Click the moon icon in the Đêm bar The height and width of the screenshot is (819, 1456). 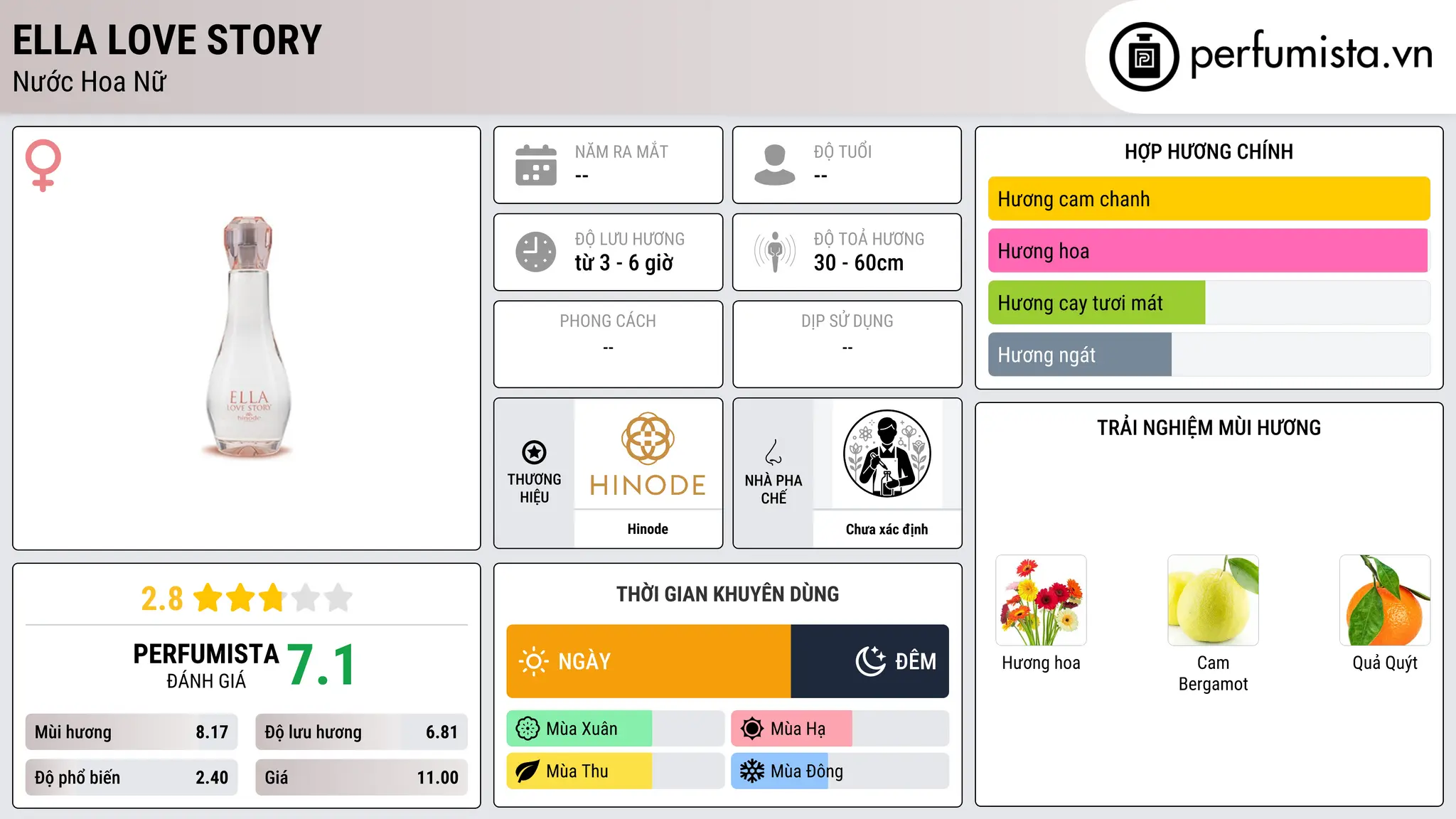(x=871, y=661)
